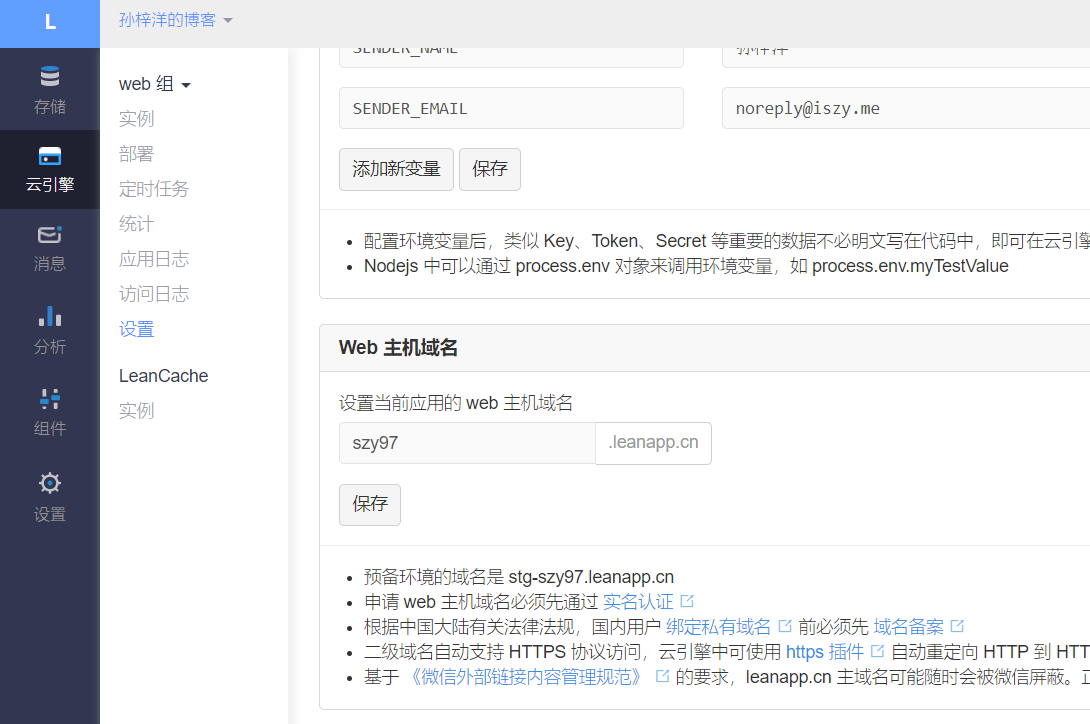
Task: Open the 绑定私有域名 link
Action: click(x=718, y=627)
